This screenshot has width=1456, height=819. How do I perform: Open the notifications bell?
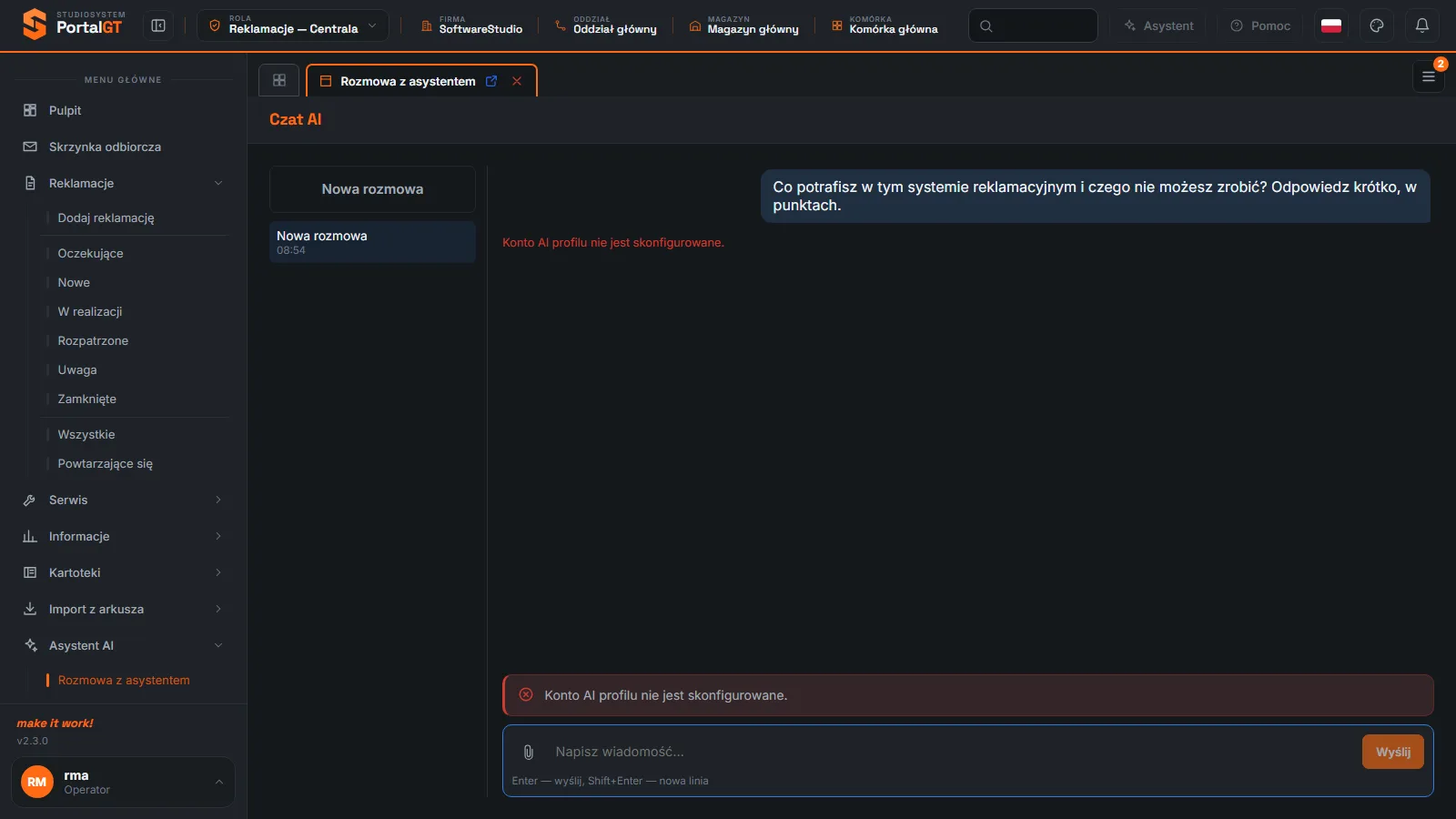(x=1422, y=25)
